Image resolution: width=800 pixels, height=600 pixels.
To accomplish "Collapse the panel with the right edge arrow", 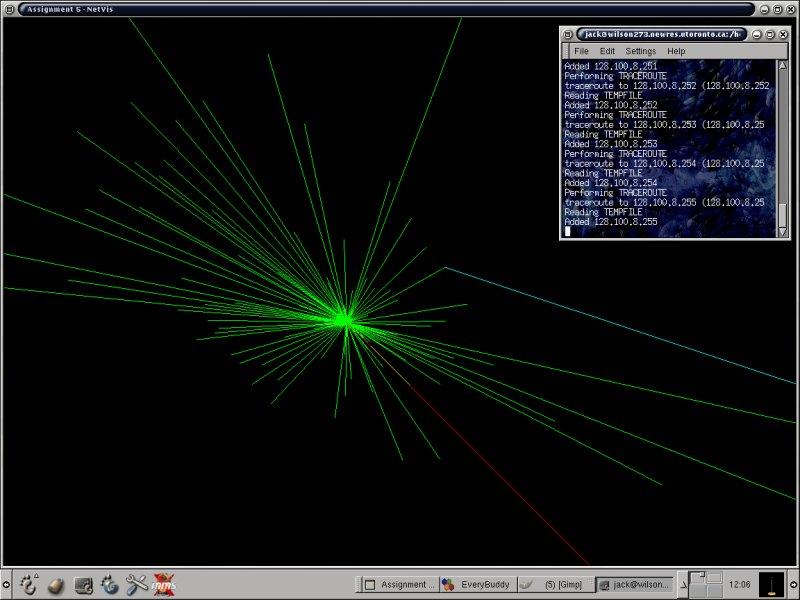I will click(795, 584).
